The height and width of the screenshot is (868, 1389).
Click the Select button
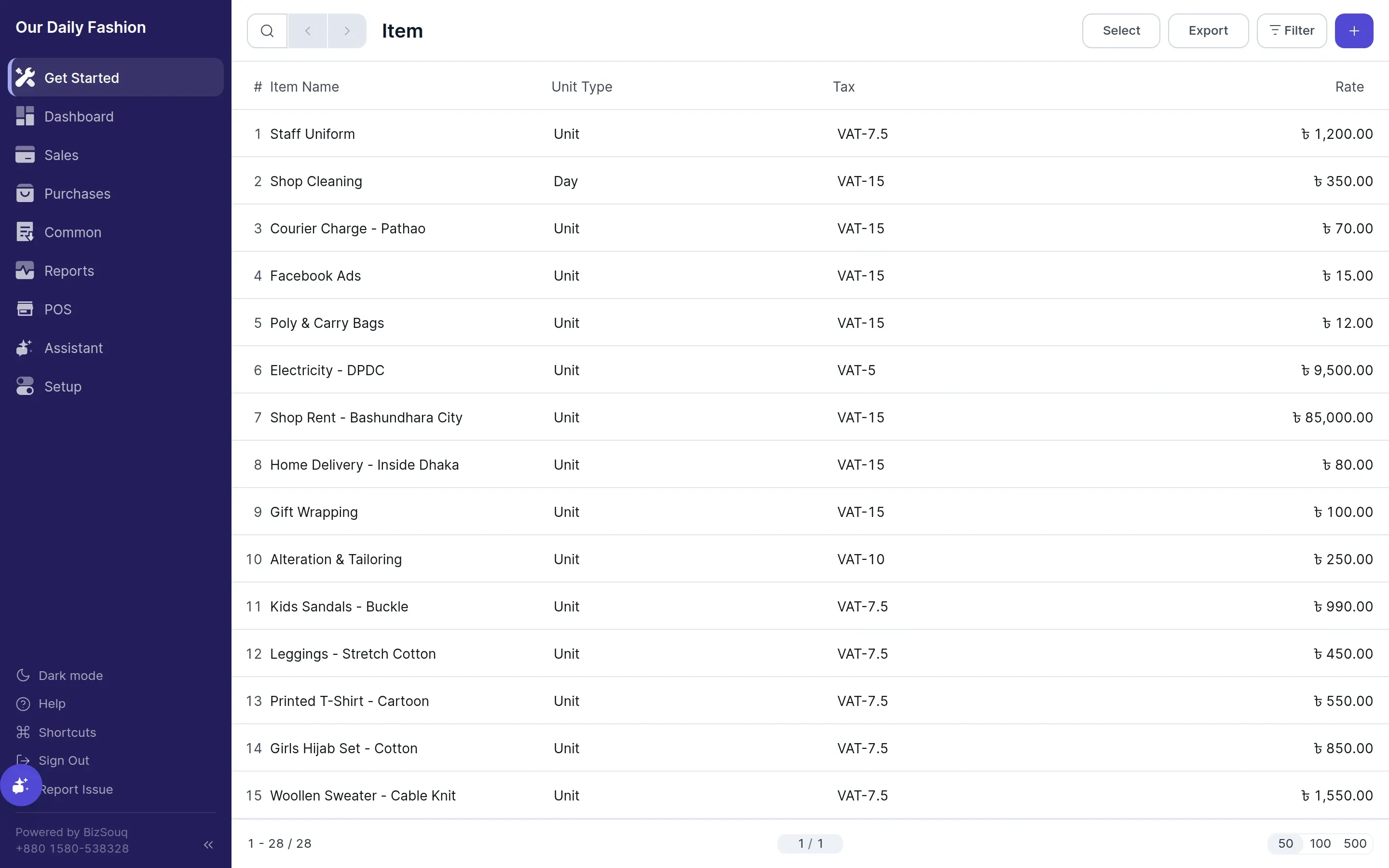pos(1121,31)
